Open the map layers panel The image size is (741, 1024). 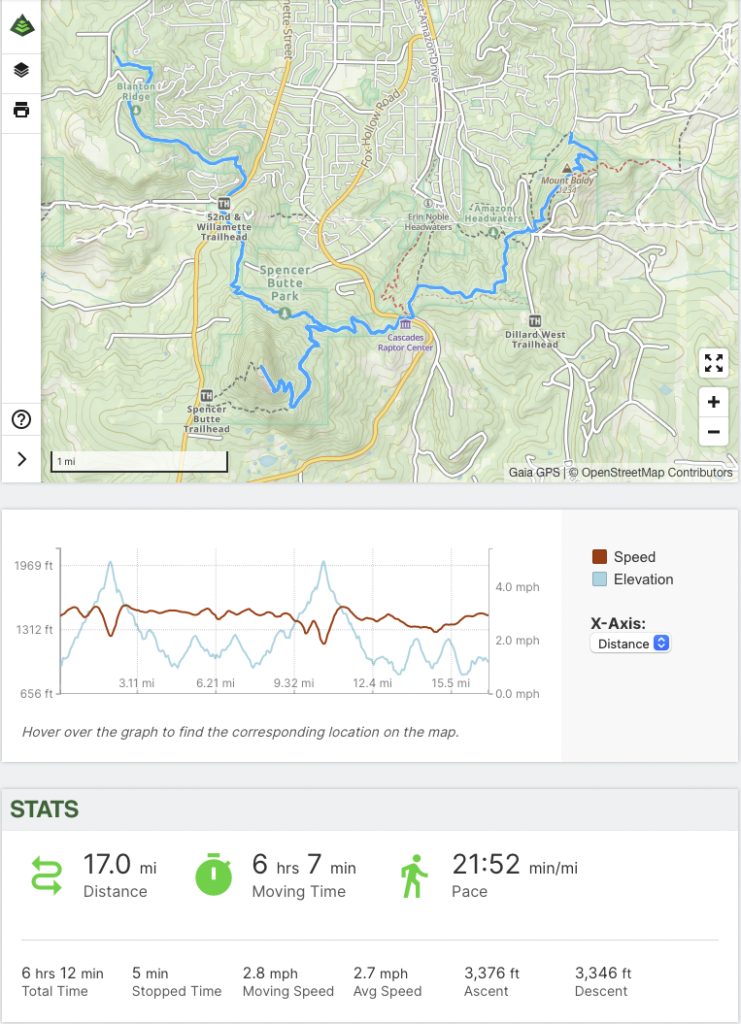(20, 70)
